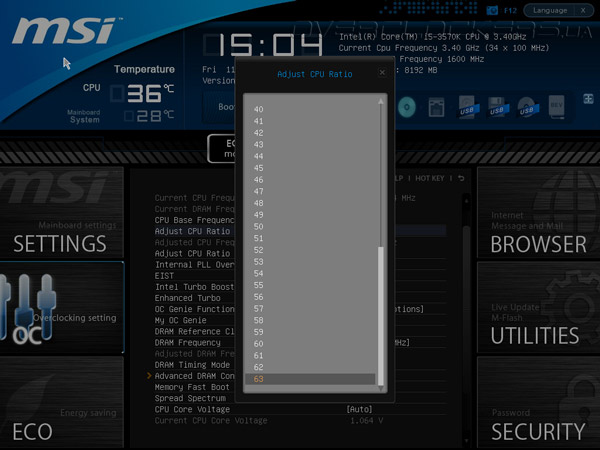Click the ratio list scroll-down arrow
The image size is (600, 450).
(381, 388)
